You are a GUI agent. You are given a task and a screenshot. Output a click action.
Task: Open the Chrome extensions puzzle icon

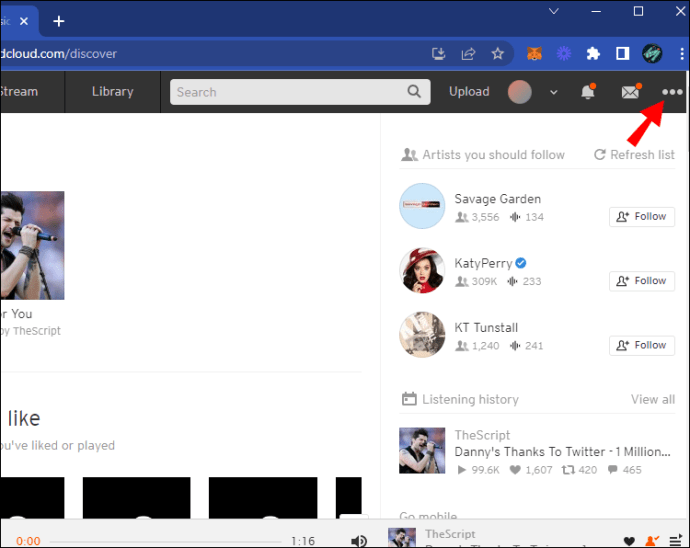(x=593, y=54)
